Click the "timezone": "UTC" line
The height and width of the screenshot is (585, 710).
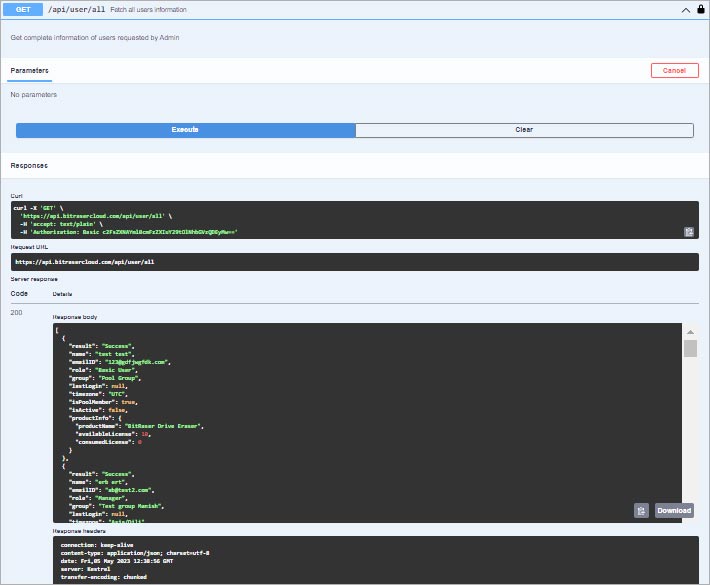[98, 394]
